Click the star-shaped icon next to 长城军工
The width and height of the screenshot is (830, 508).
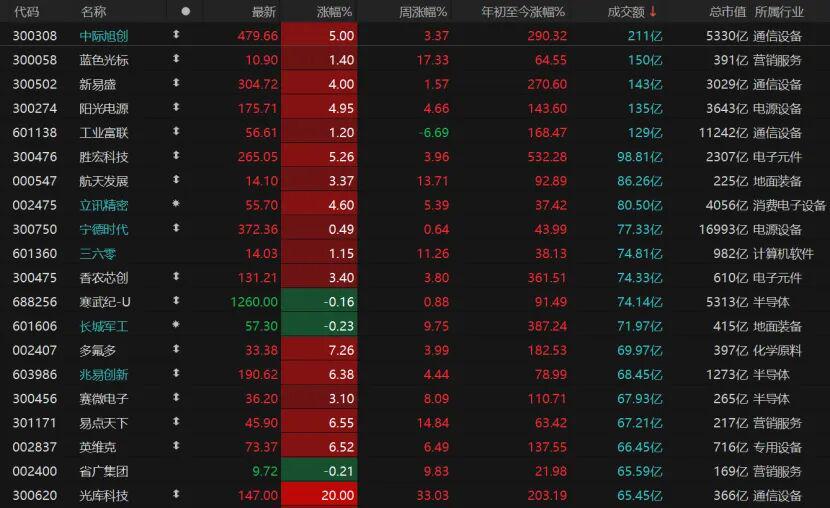tap(177, 326)
